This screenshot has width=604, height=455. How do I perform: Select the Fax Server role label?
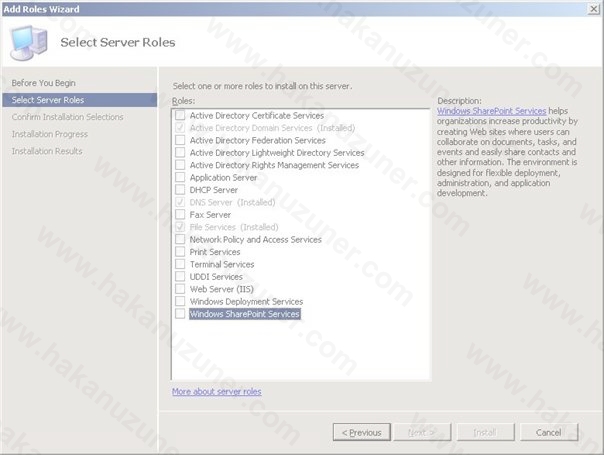pyautogui.click(x=210, y=215)
